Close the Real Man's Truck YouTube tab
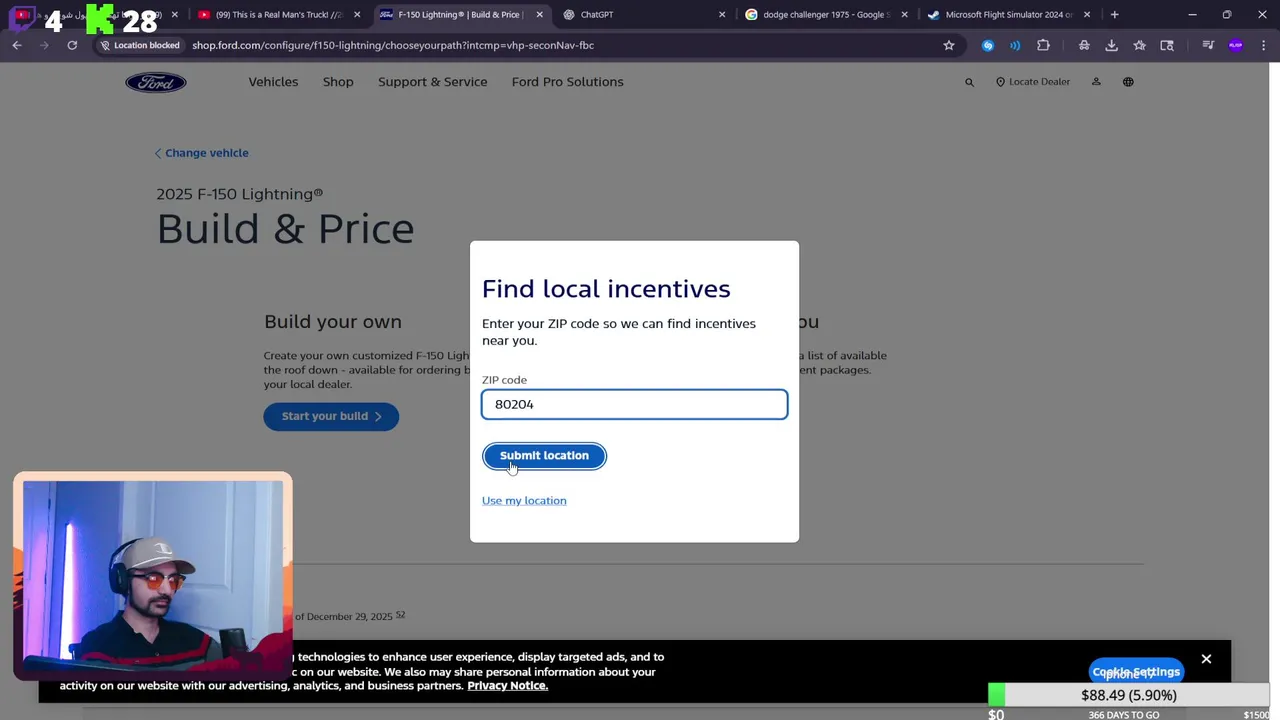The height and width of the screenshot is (720, 1280). (x=357, y=15)
